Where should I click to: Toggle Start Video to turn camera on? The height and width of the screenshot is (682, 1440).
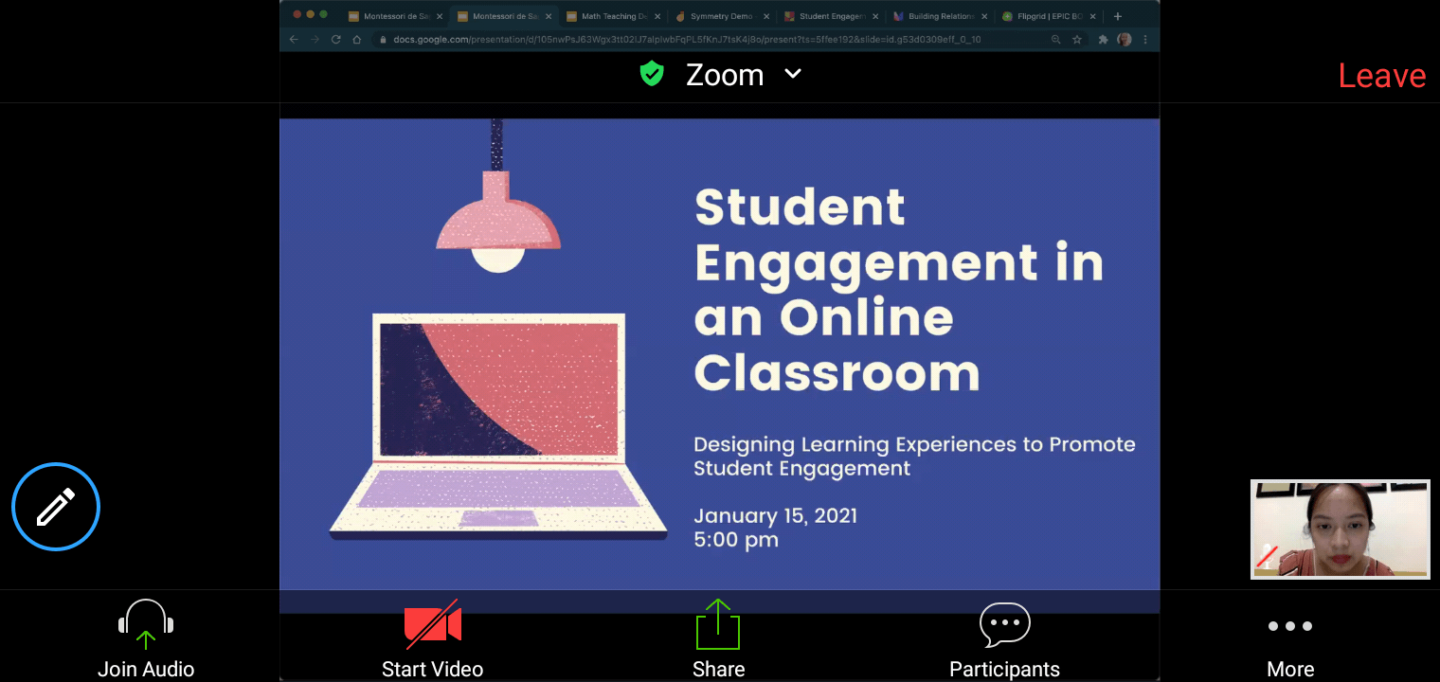click(432, 622)
